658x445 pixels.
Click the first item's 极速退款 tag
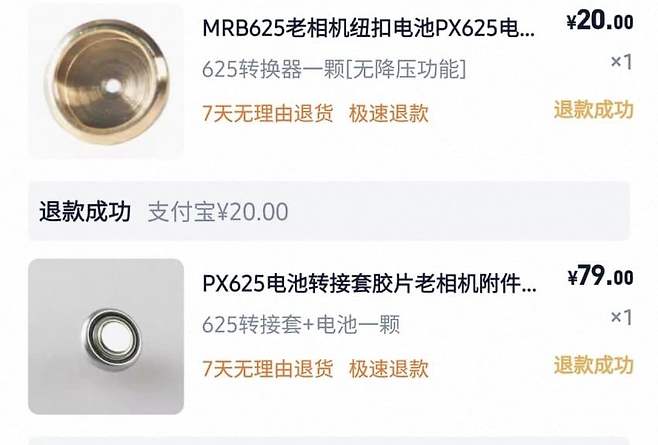coord(389,113)
